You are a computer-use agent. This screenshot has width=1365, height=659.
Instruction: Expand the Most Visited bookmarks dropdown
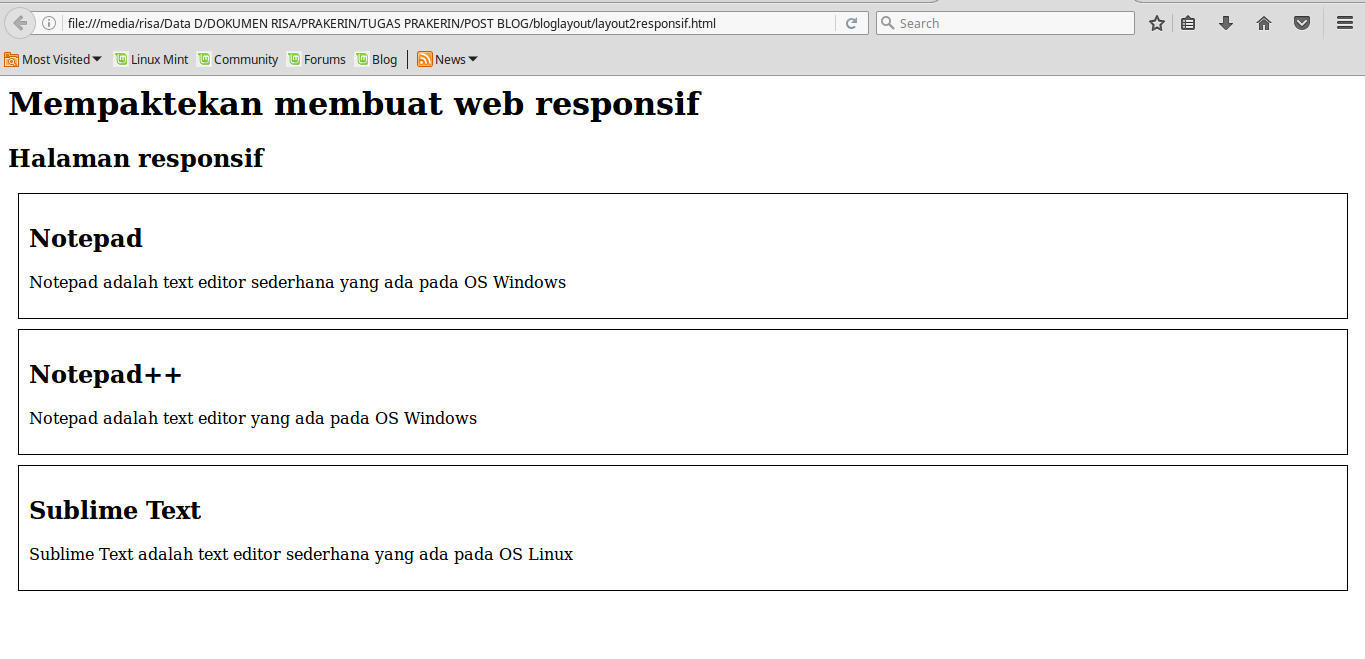tap(53, 59)
